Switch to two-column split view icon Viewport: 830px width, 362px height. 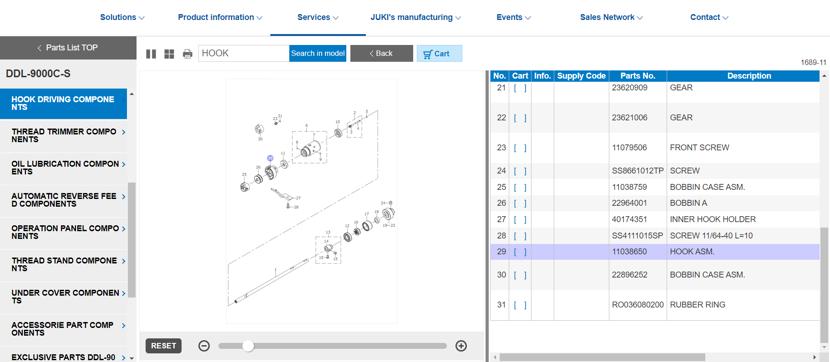pyautogui.click(x=151, y=53)
